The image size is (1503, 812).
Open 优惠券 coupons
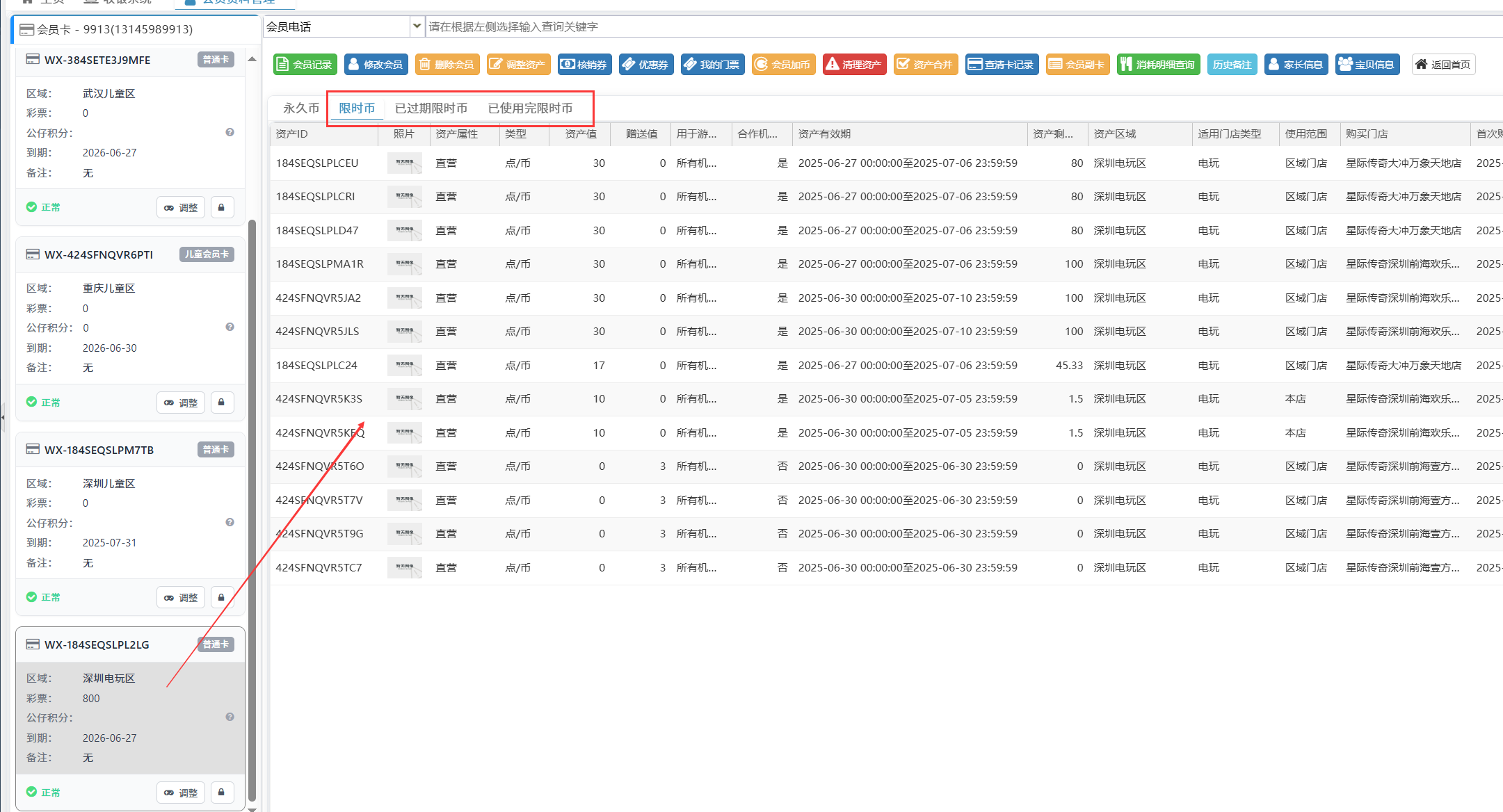point(645,65)
